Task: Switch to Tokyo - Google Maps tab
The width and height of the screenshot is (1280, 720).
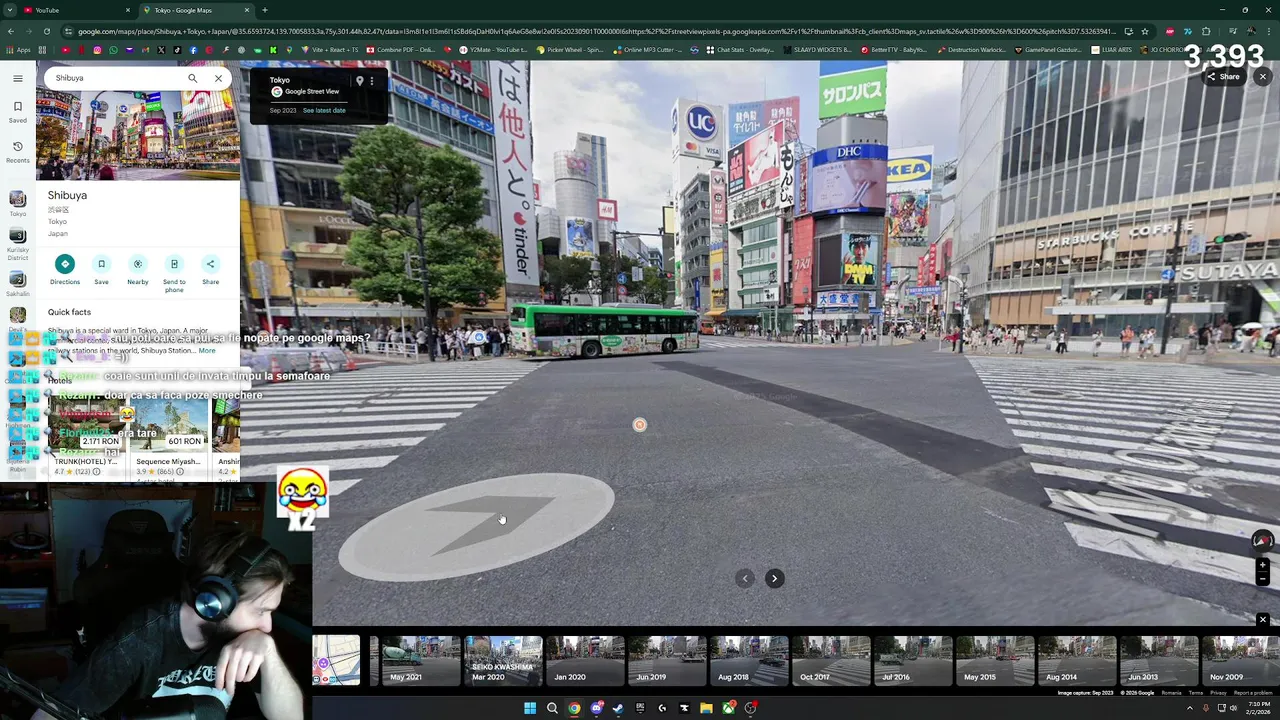Action: [195, 10]
